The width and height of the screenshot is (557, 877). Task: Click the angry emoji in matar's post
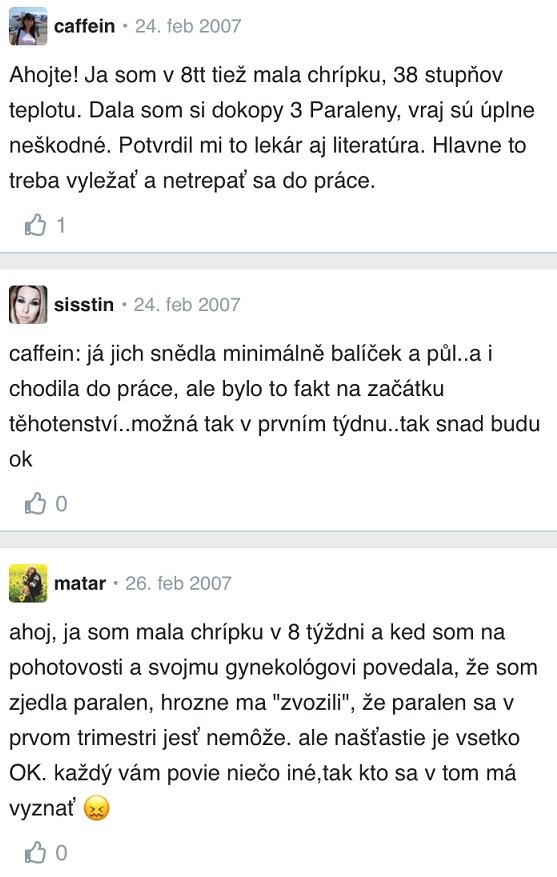(x=97, y=808)
